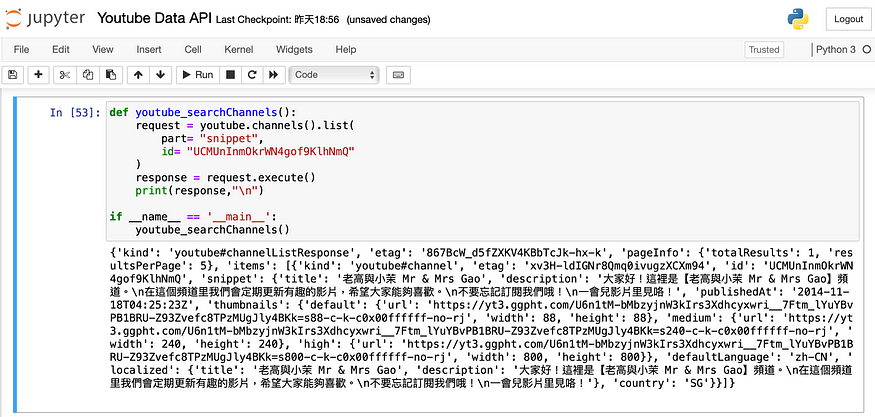Click the (unsaved changes) status text

coord(388,20)
